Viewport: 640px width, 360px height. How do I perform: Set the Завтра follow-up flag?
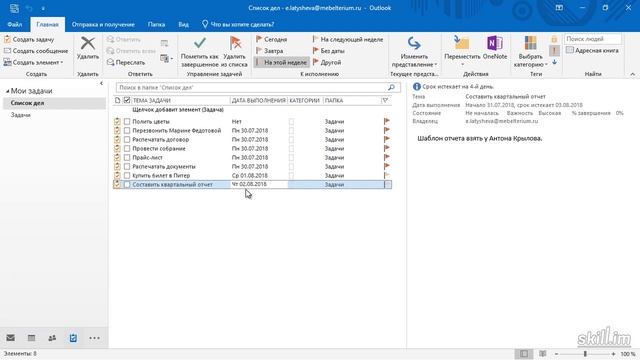point(269,51)
